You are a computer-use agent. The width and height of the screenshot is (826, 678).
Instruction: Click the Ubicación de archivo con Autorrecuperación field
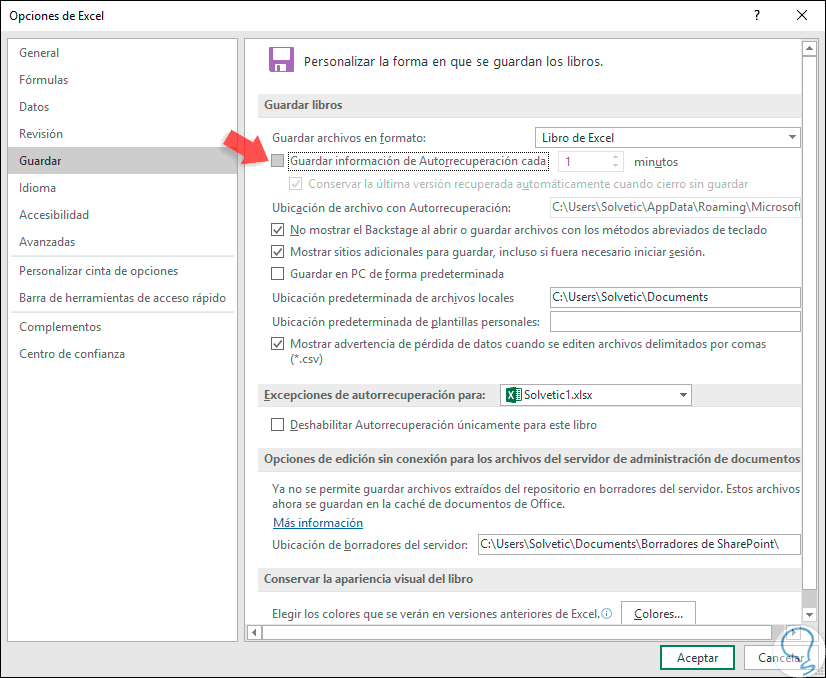point(675,207)
